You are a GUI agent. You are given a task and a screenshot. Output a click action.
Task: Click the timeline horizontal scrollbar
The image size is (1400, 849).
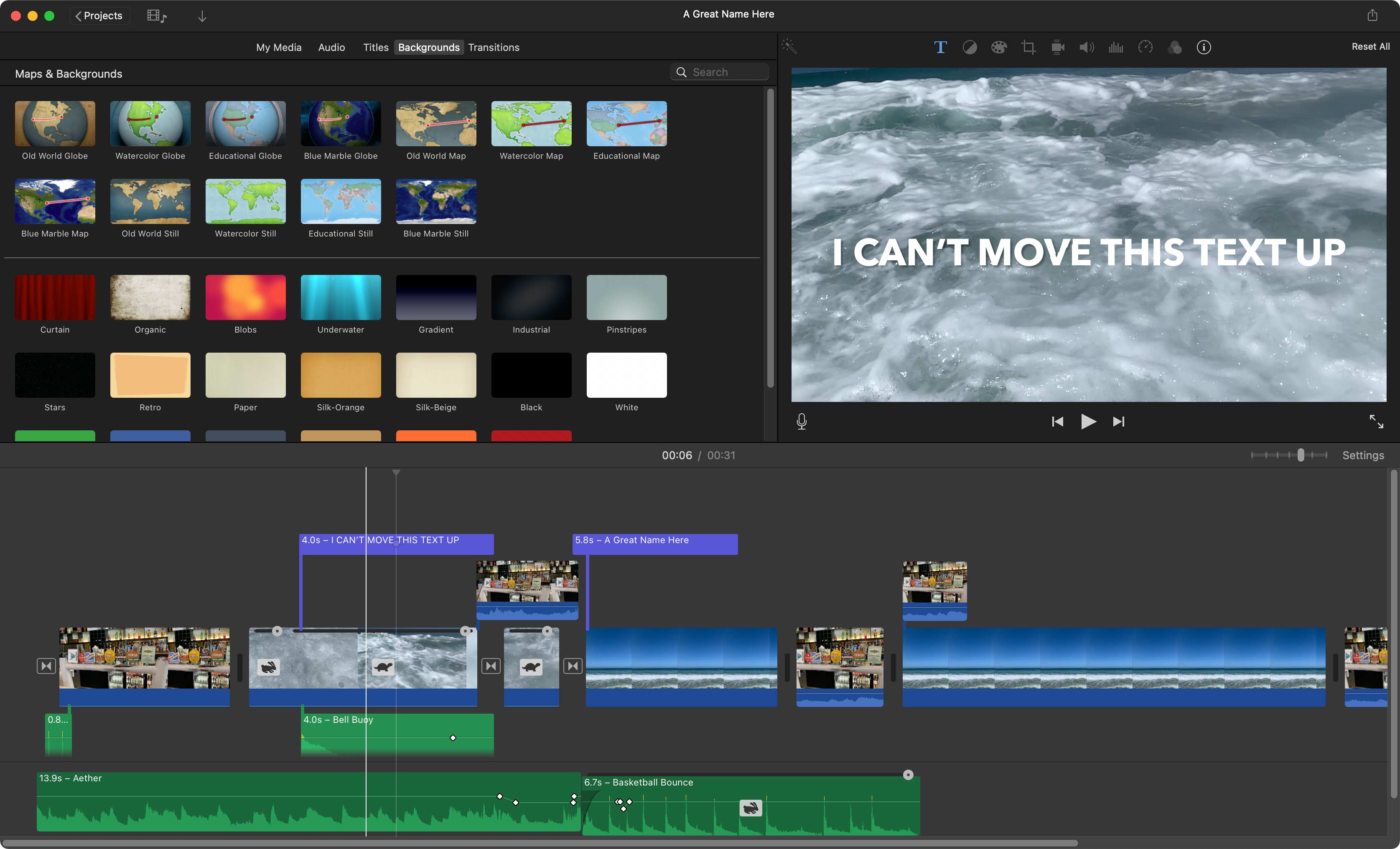[x=540, y=843]
